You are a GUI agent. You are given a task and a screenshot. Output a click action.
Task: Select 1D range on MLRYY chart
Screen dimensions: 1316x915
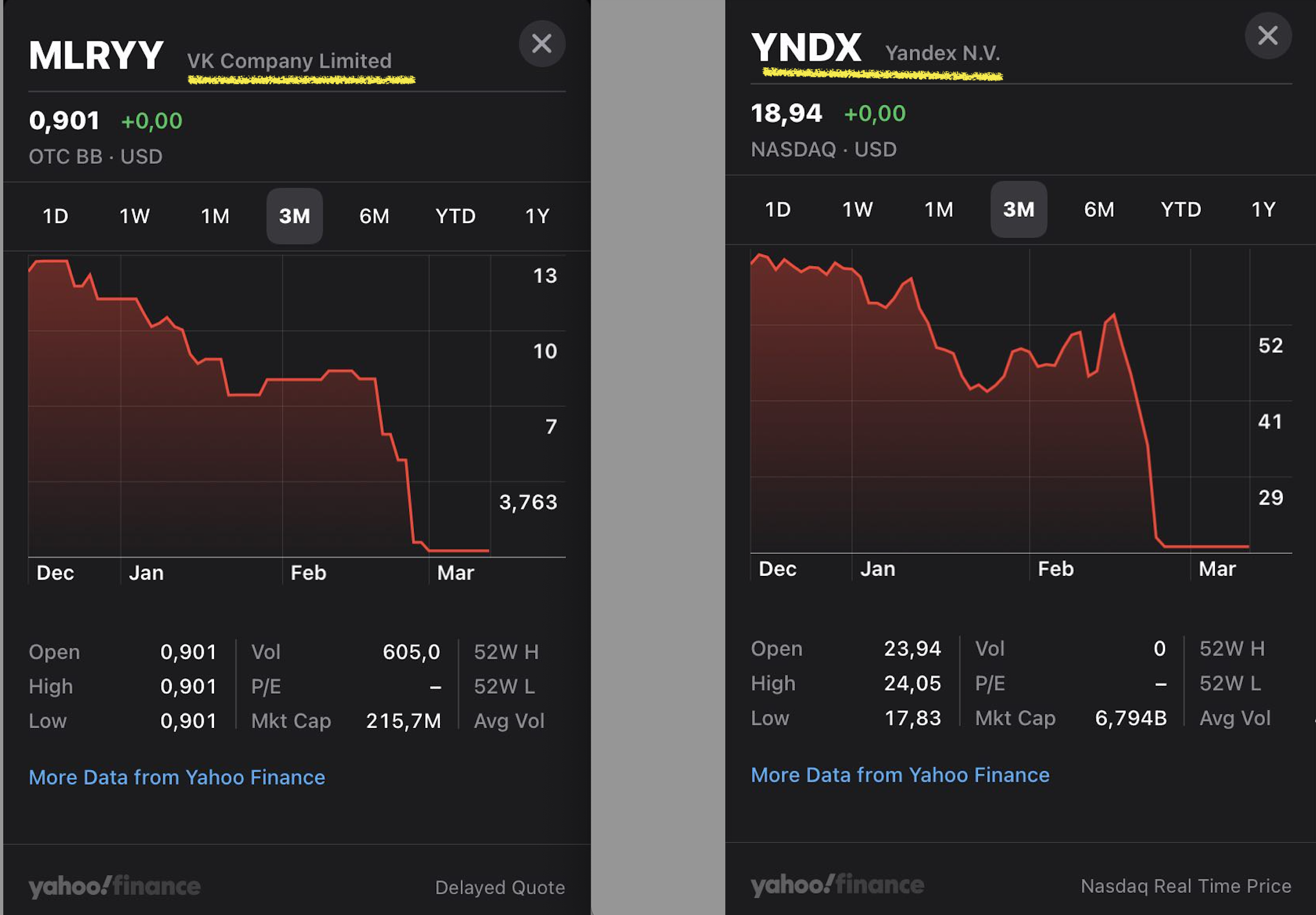click(56, 216)
